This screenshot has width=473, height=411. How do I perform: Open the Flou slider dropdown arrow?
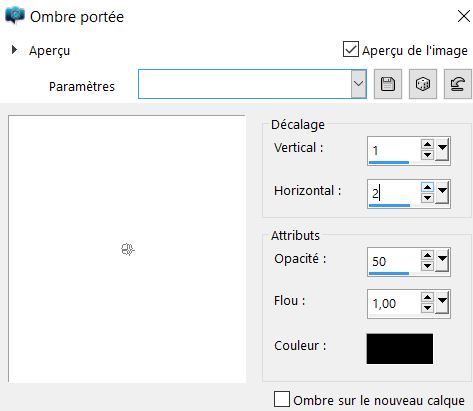click(442, 303)
